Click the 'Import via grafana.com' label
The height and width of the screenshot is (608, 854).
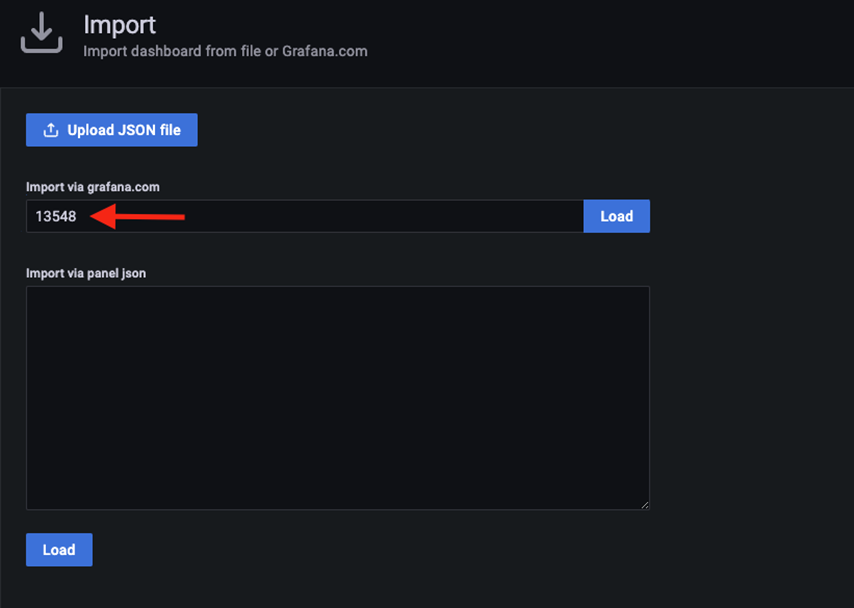pos(93,187)
